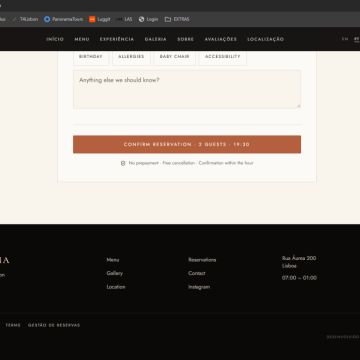Open the EXTRAS bookmarks folder
The image size is (360, 360).
tap(177, 19)
